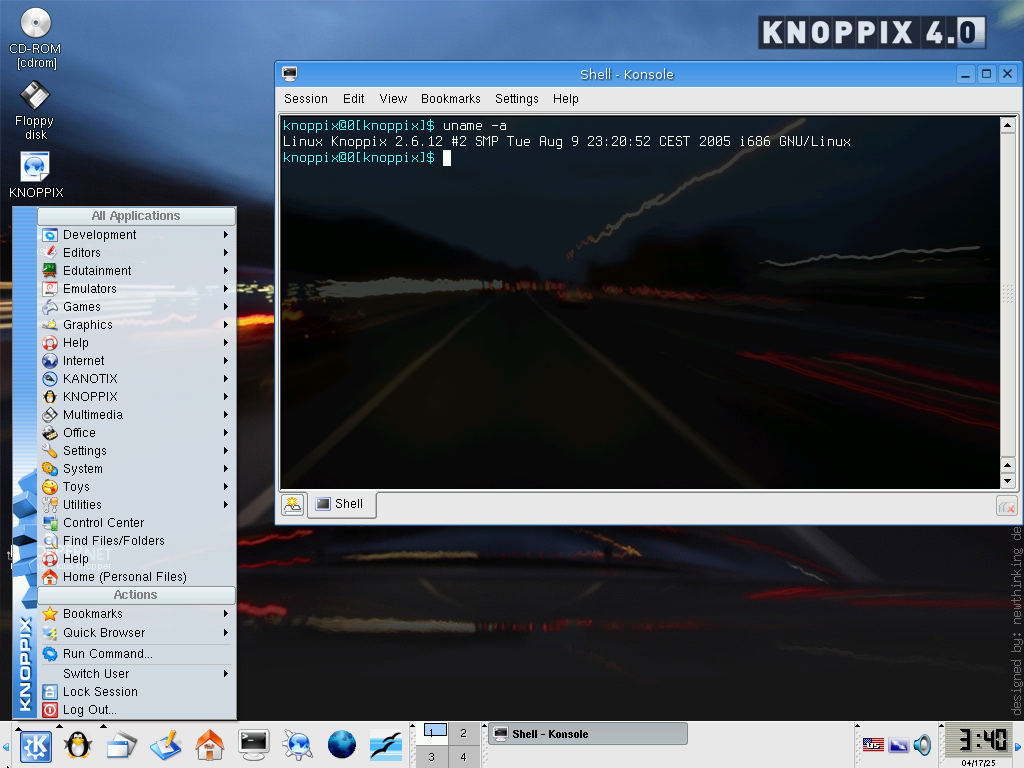Viewport: 1024px width, 768px height.
Task: Click the Shell - Konsole taskbar button
Action: coord(588,734)
